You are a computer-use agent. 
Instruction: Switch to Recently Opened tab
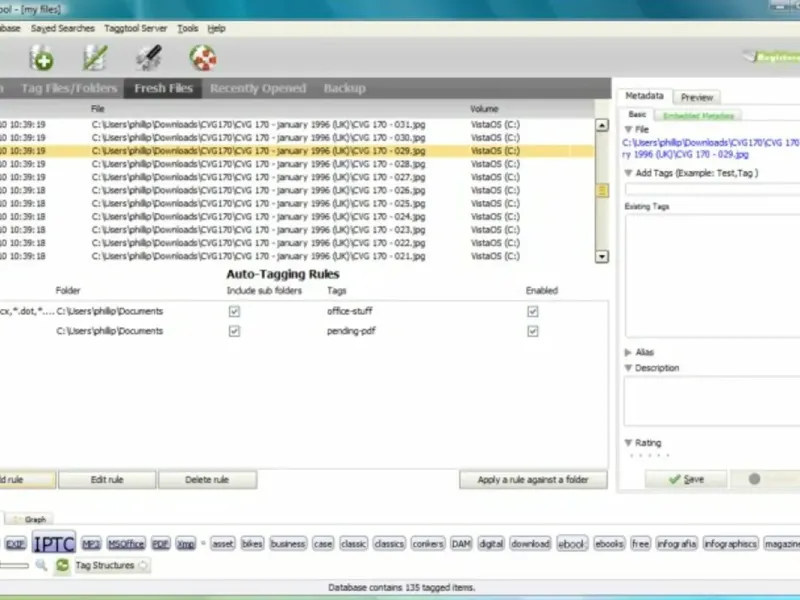[x=258, y=88]
